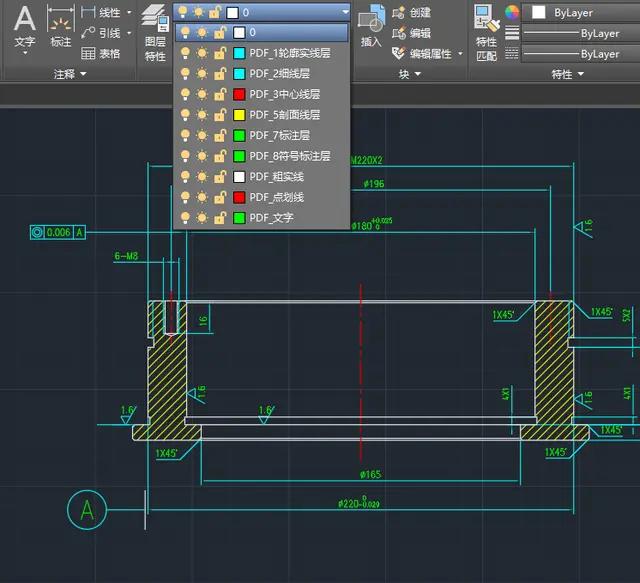The height and width of the screenshot is (583, 640).
Task: Click the yellow color swatch of PDF_5剖面线层
Action: (x=238, y=115)
